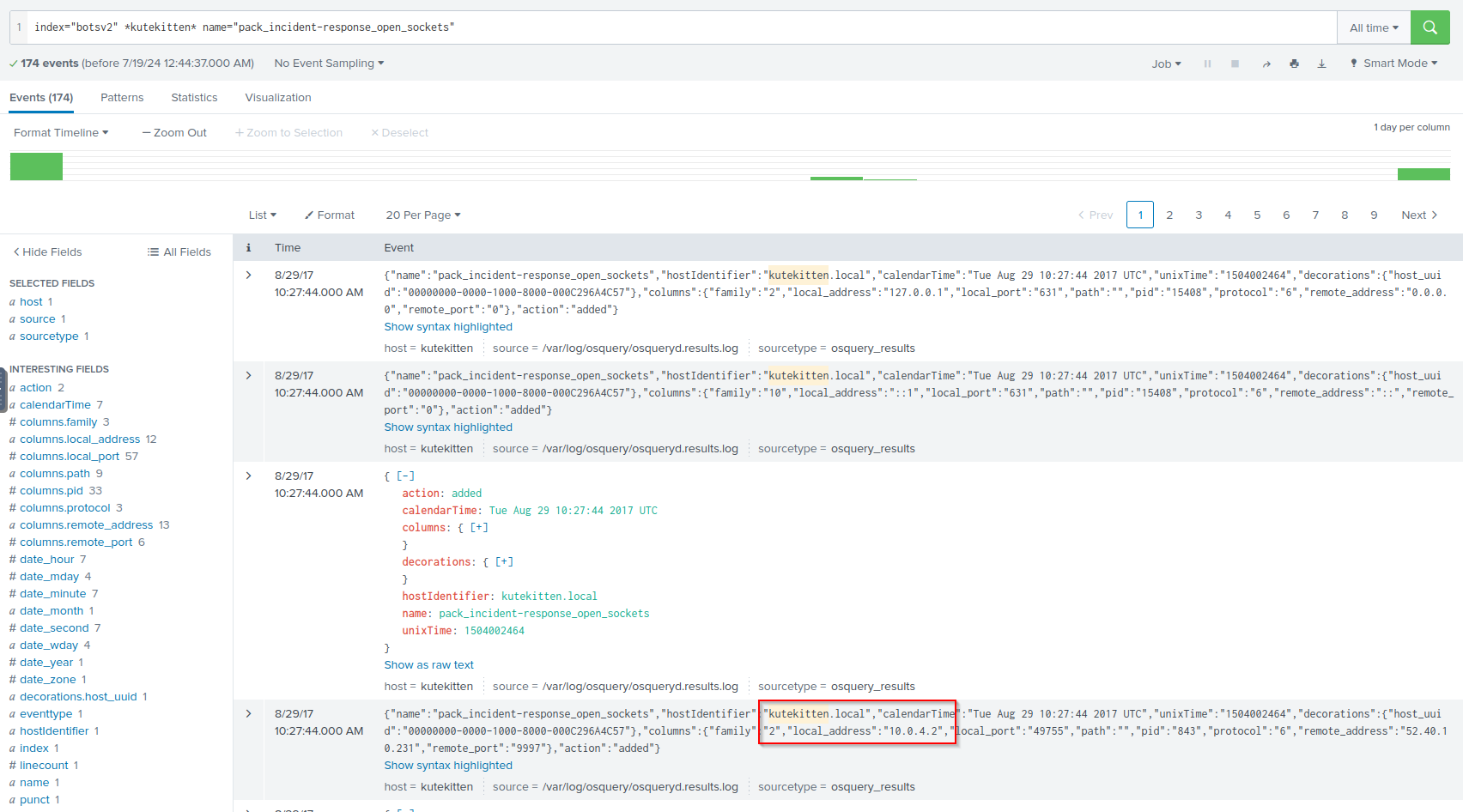The image size is (1463, 812).
Task: Go to Next results page
Action: click(x=1418, y=215)
